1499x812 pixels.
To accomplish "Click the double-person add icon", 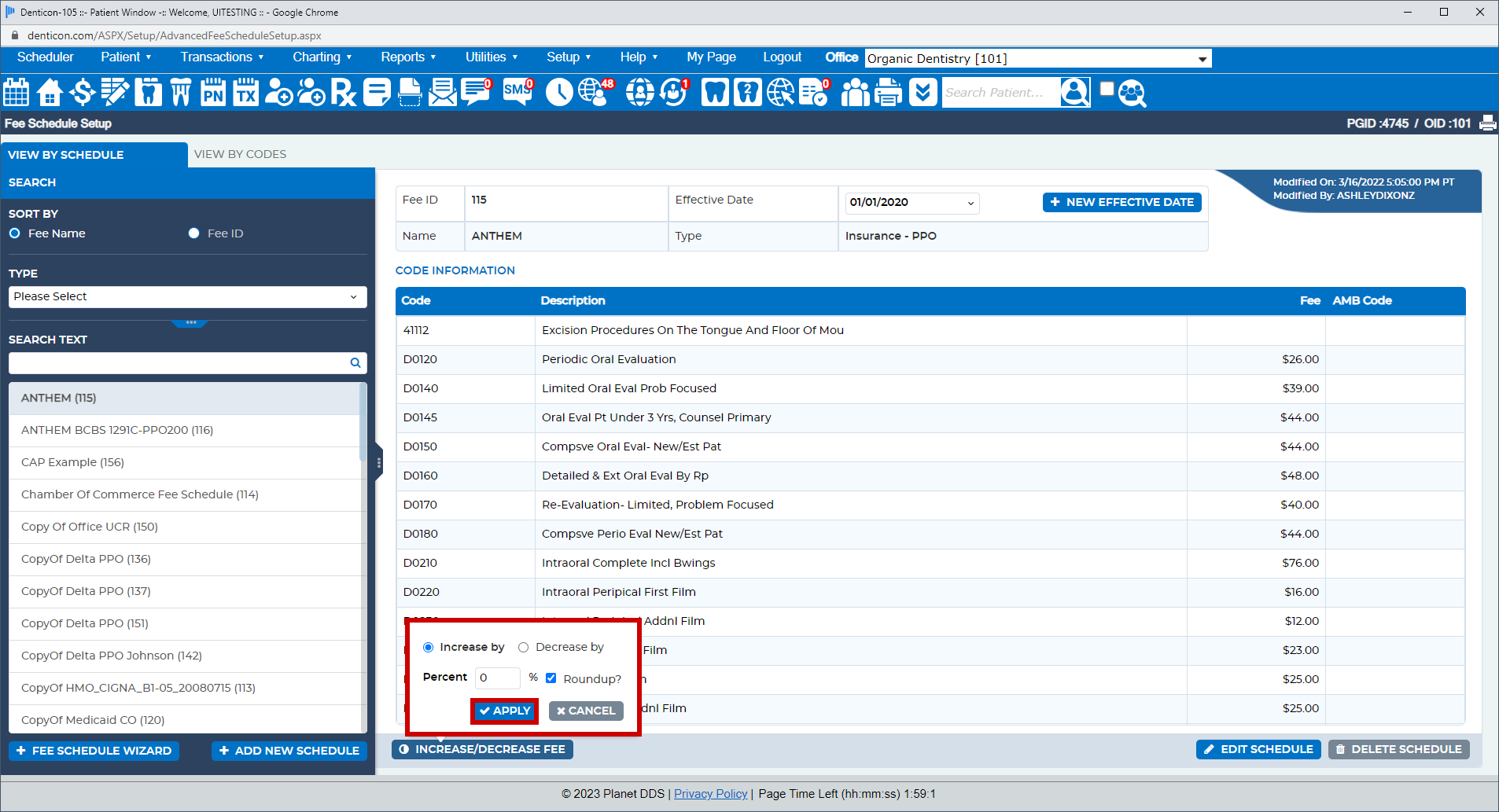I will [311, 92].
